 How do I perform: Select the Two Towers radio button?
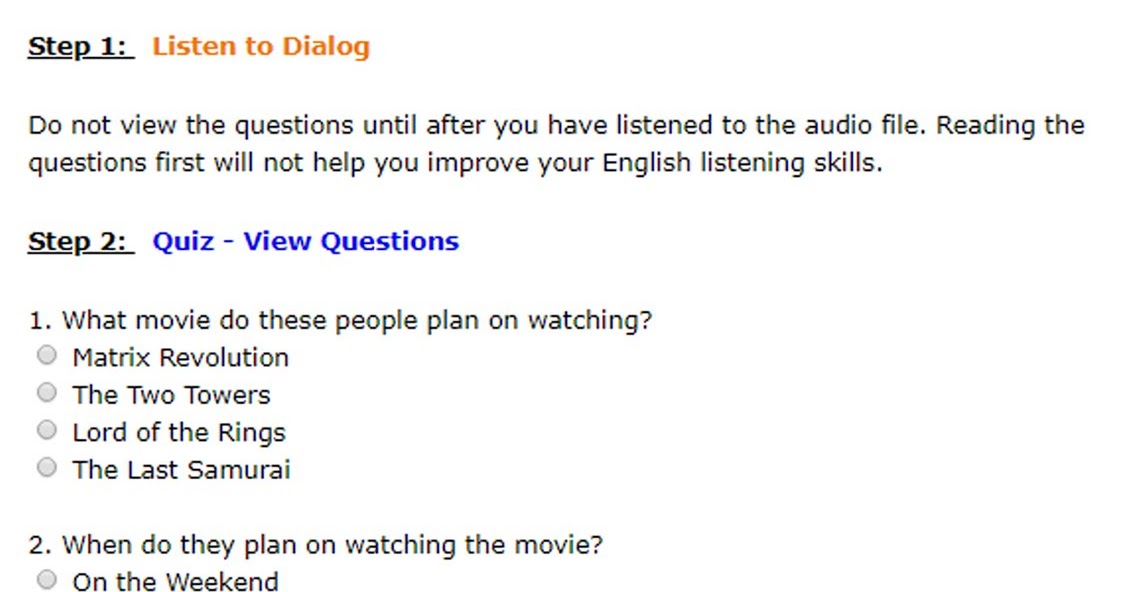pos(46,392)
